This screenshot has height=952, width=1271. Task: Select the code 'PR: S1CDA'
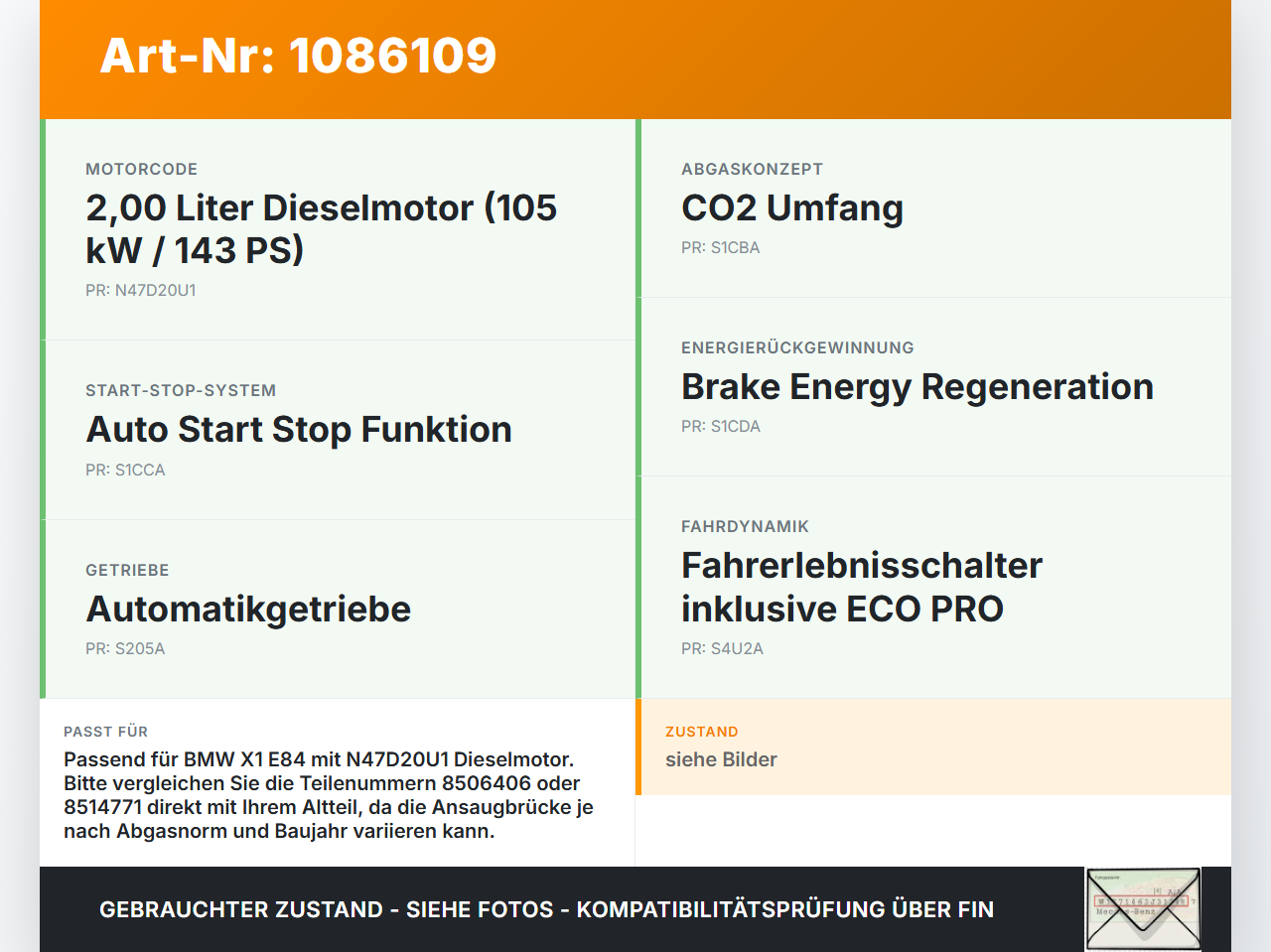721,426
